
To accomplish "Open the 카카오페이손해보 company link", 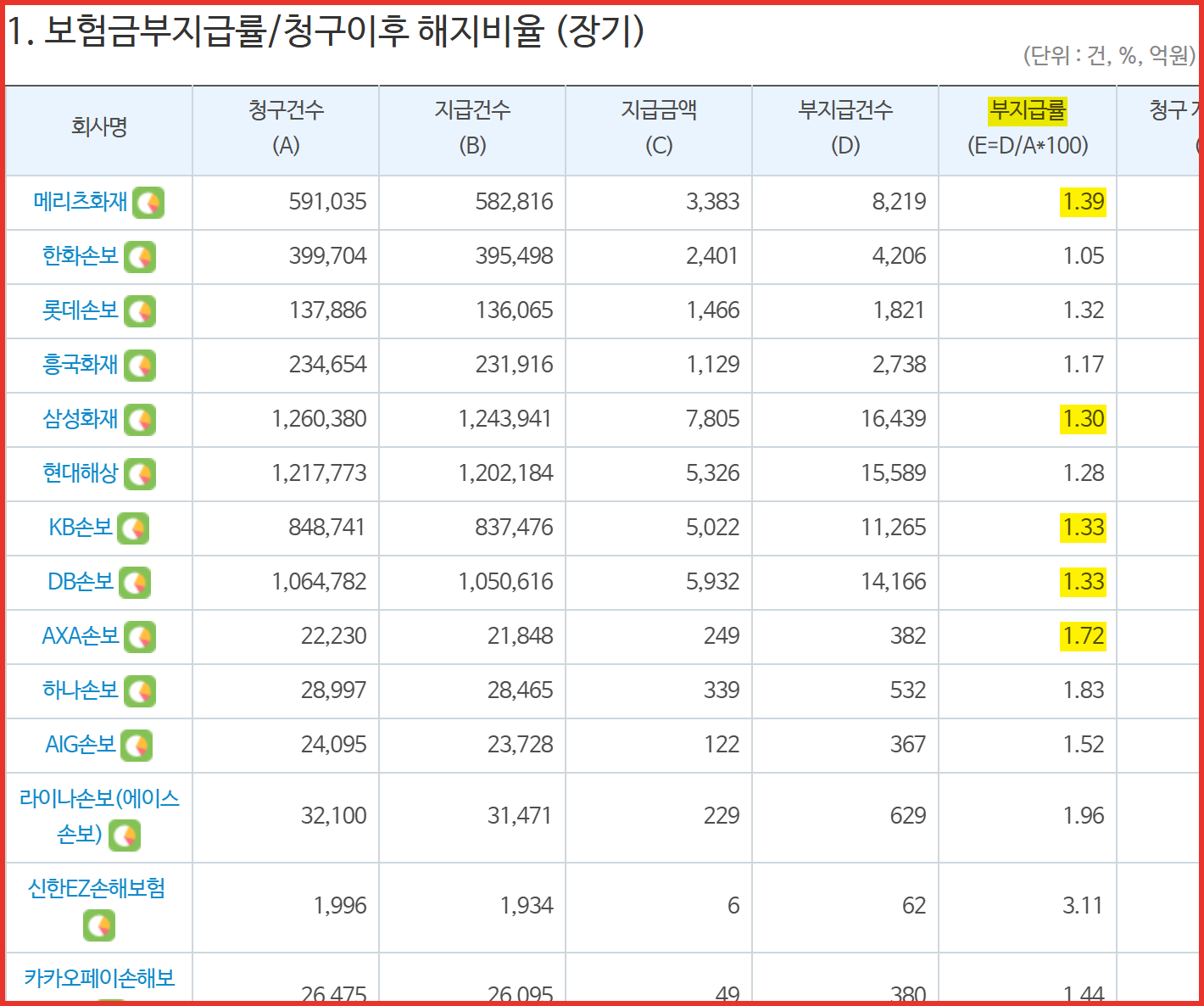I will point(99,978).
